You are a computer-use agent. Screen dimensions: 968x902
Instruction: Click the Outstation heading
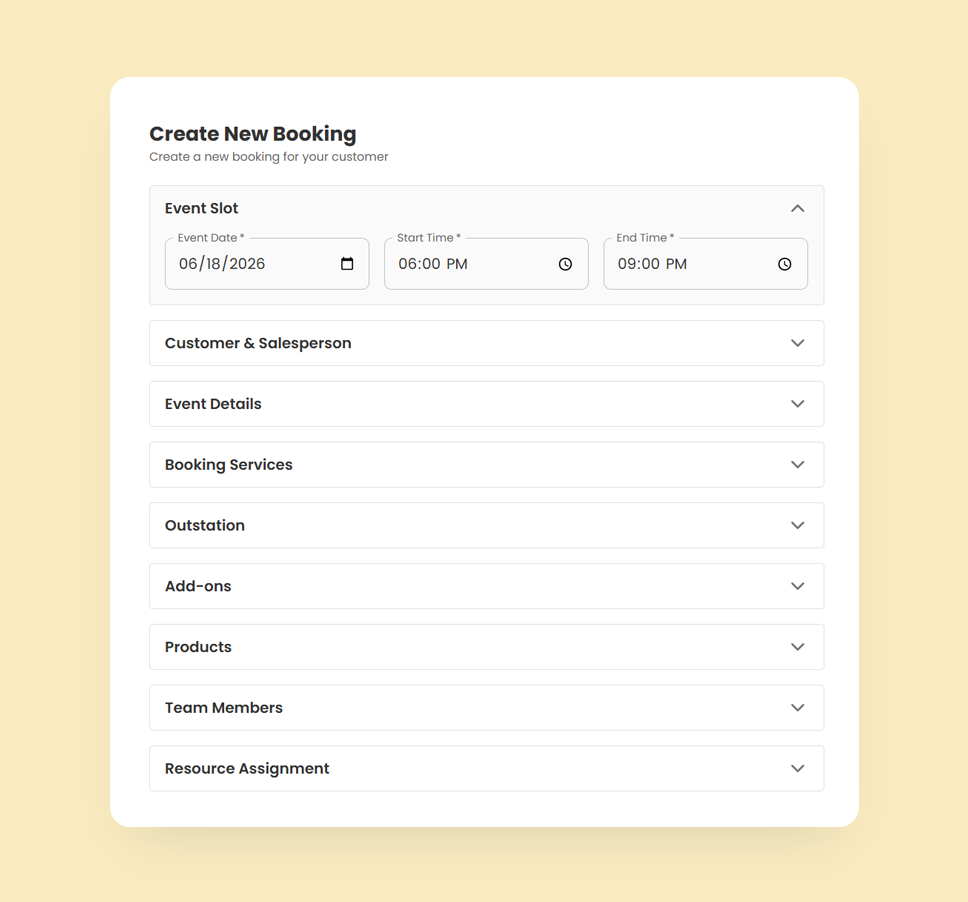[205, 525]
